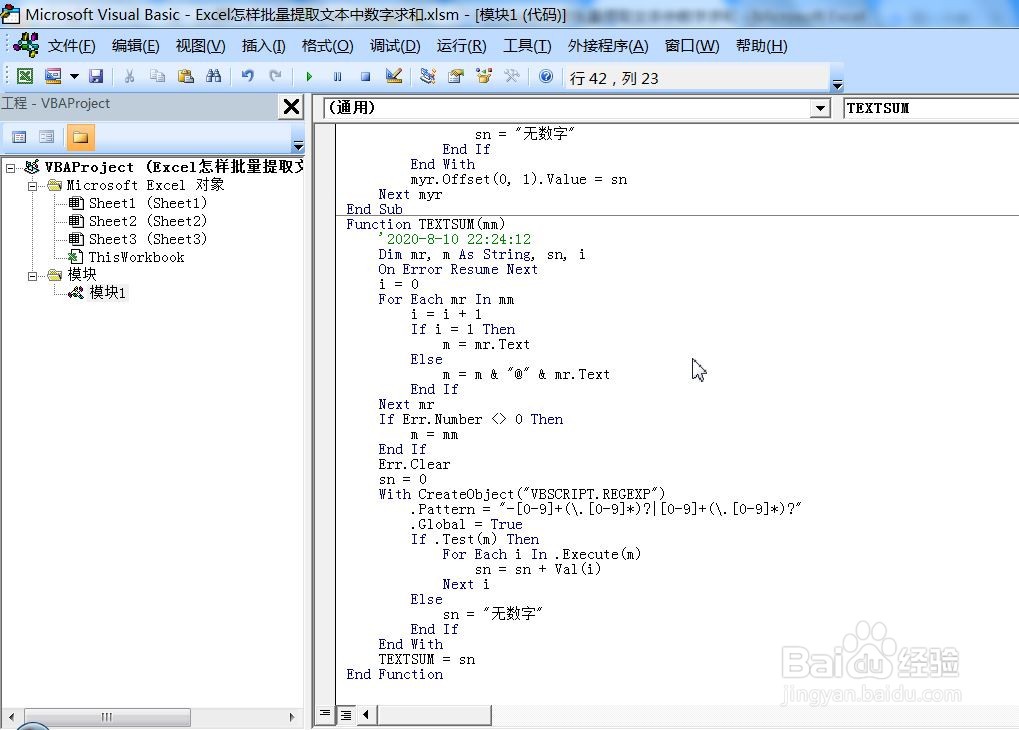
Task: Open the 插入(I) menu
Action: [263, 46]
